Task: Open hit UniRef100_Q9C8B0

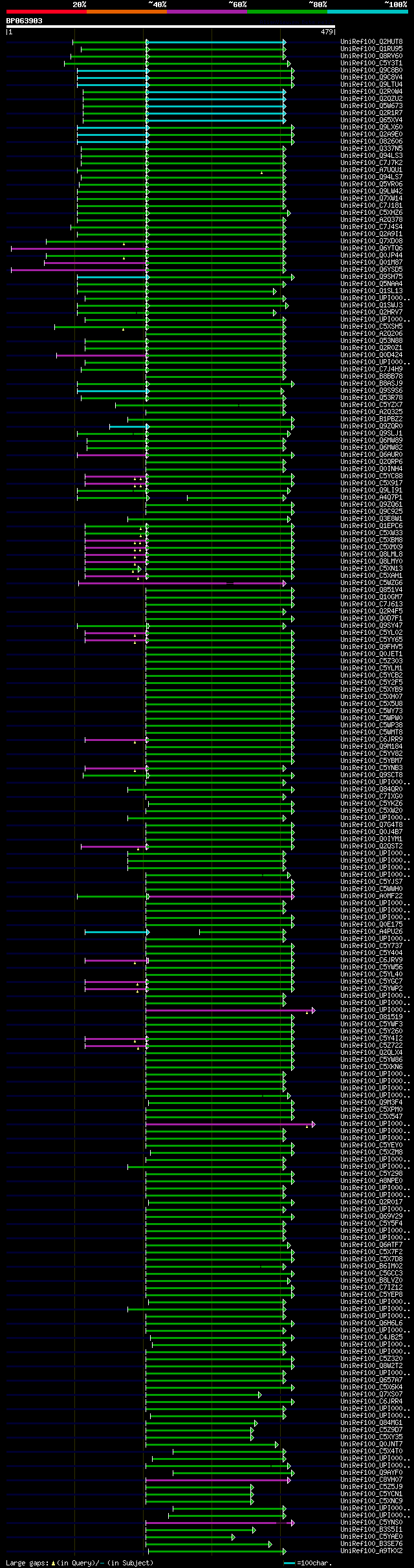Action: click(371, 71)
